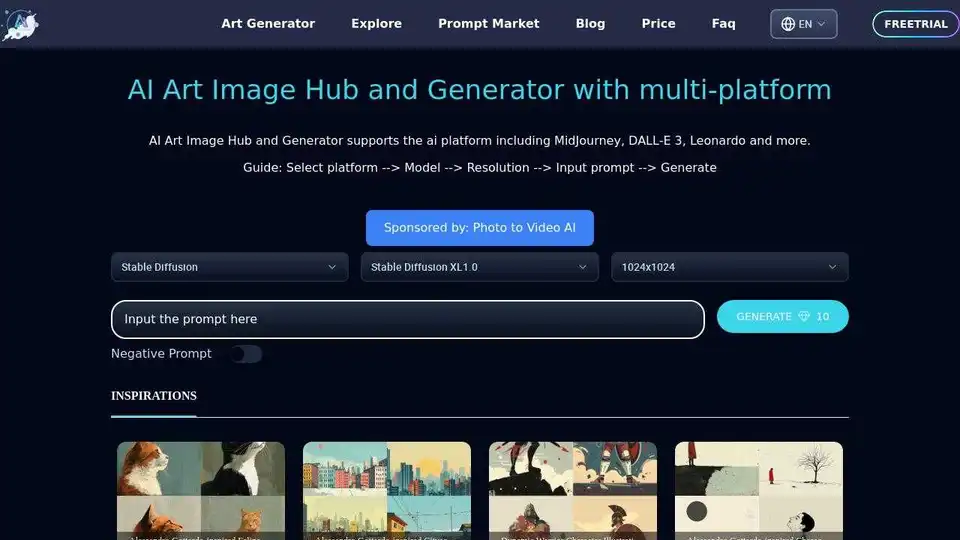This screenshot has height=540, width=960.
Task: Open the Price page
Action: [x=658, y=24]
